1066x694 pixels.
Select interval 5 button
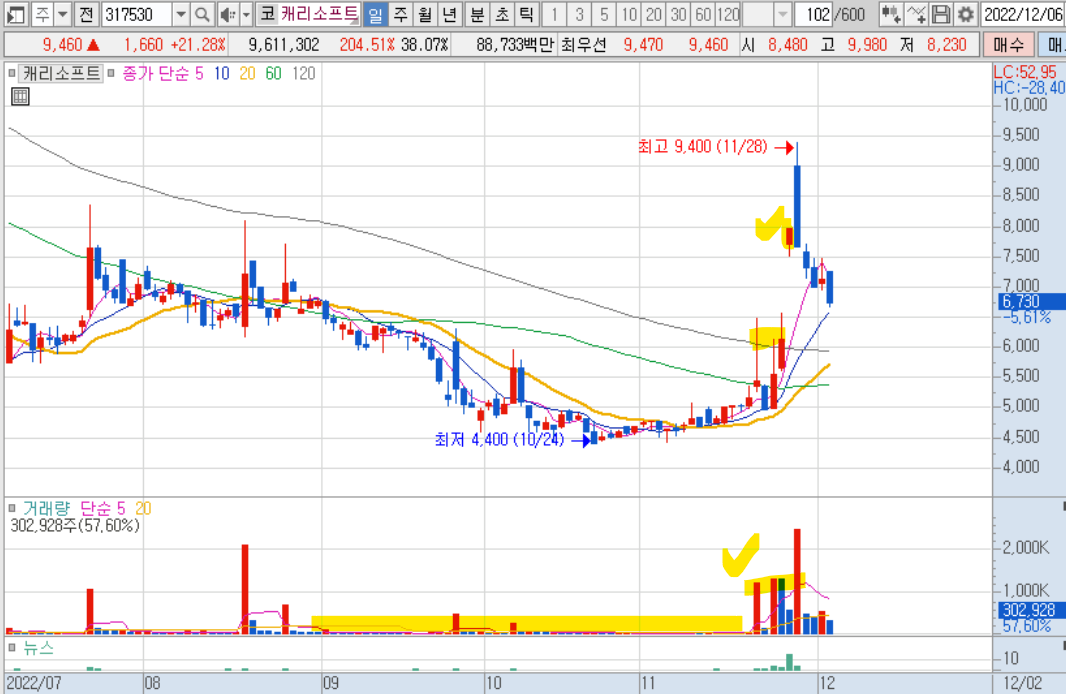[x=604, y=14]
